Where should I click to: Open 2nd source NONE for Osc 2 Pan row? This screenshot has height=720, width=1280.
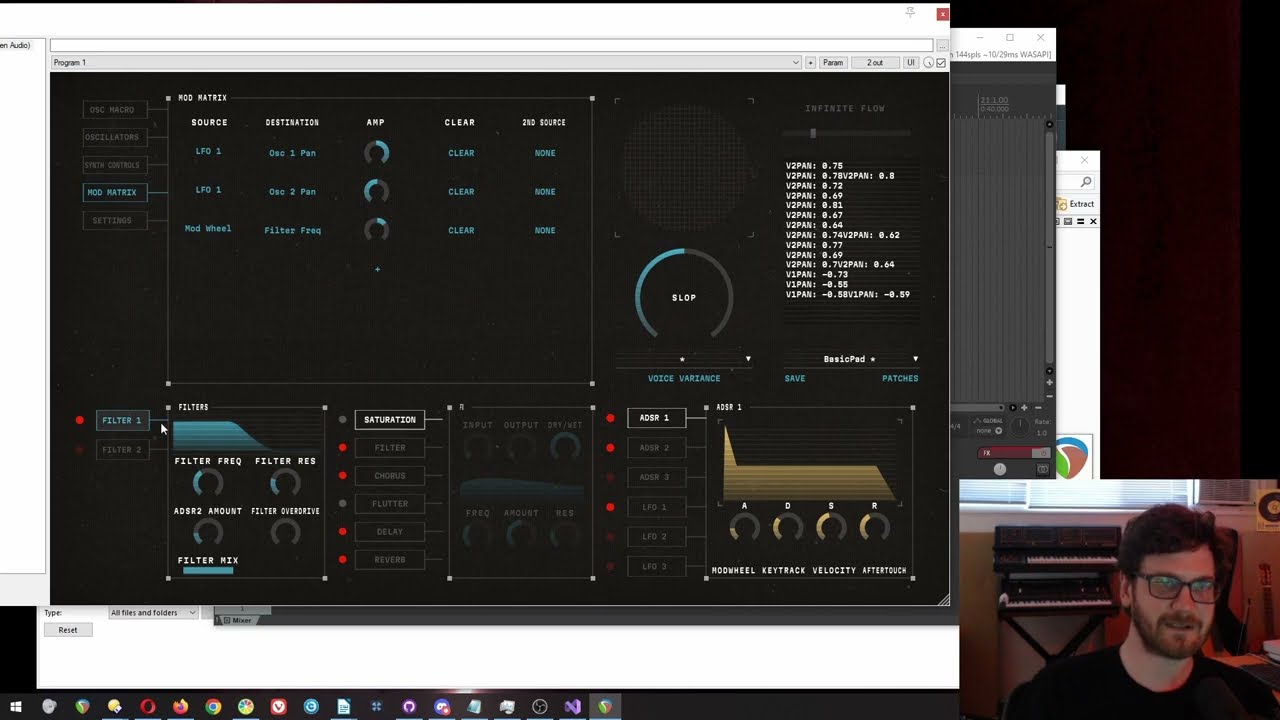[x=545, y=191]
